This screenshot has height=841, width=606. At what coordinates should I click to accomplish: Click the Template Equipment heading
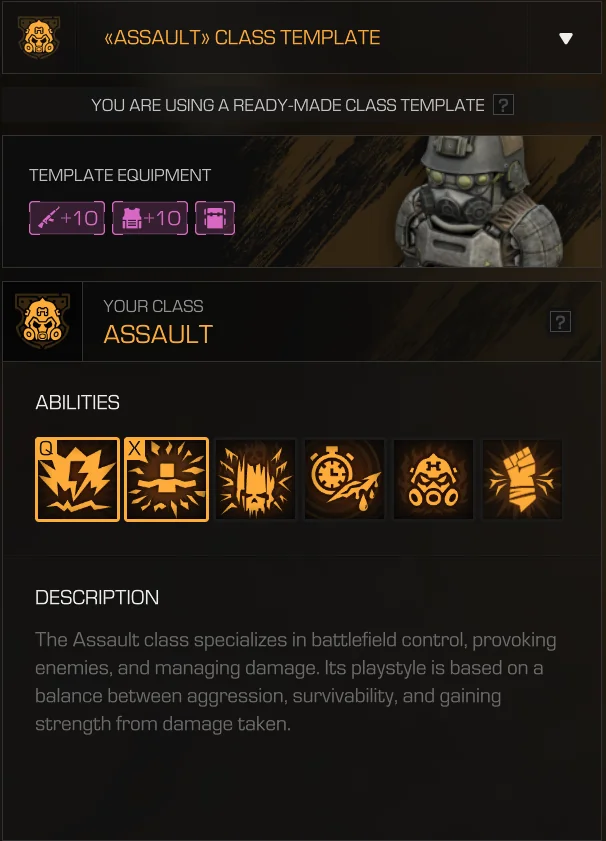click(120, 175)
